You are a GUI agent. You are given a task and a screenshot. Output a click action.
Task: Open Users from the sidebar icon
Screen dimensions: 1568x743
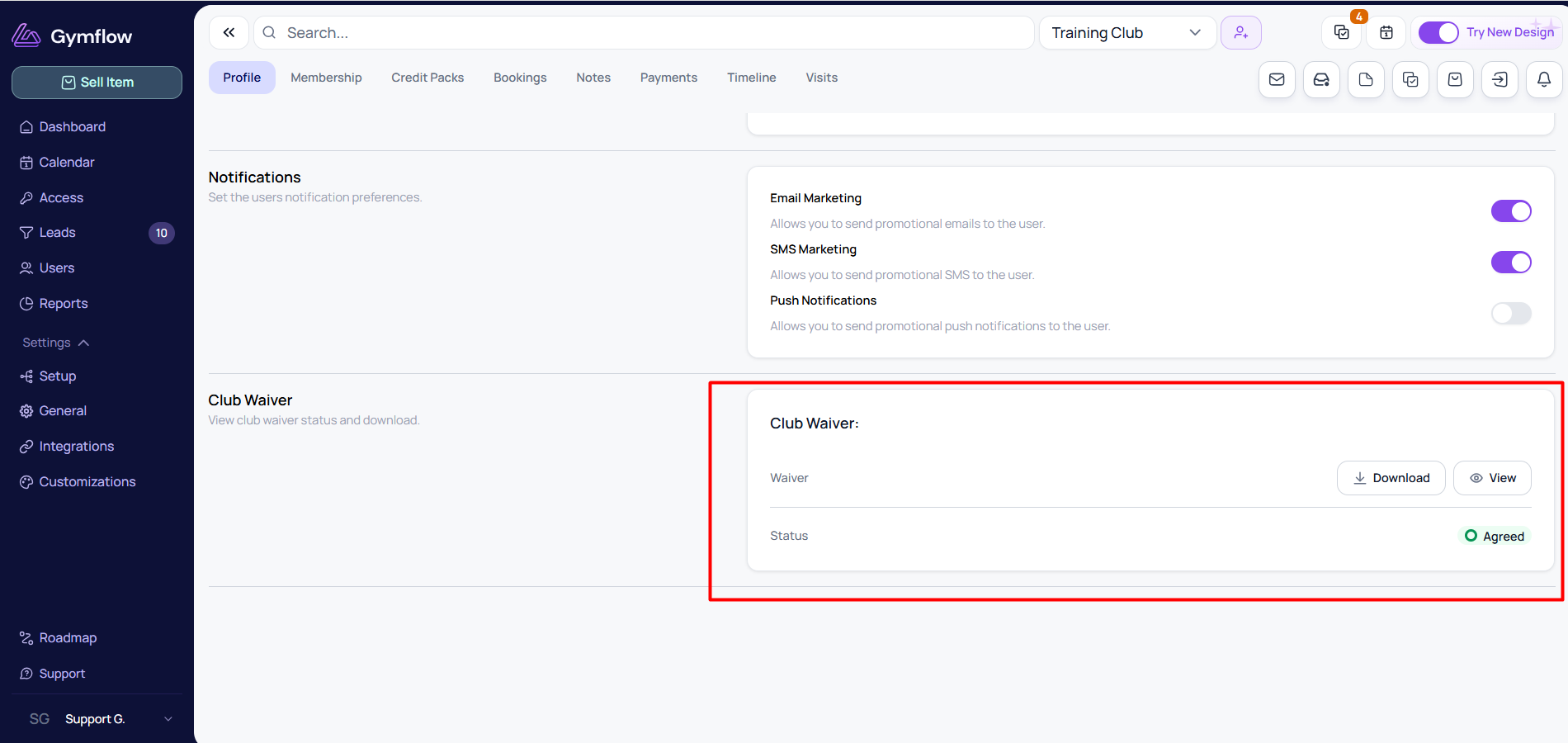point(26,268)
